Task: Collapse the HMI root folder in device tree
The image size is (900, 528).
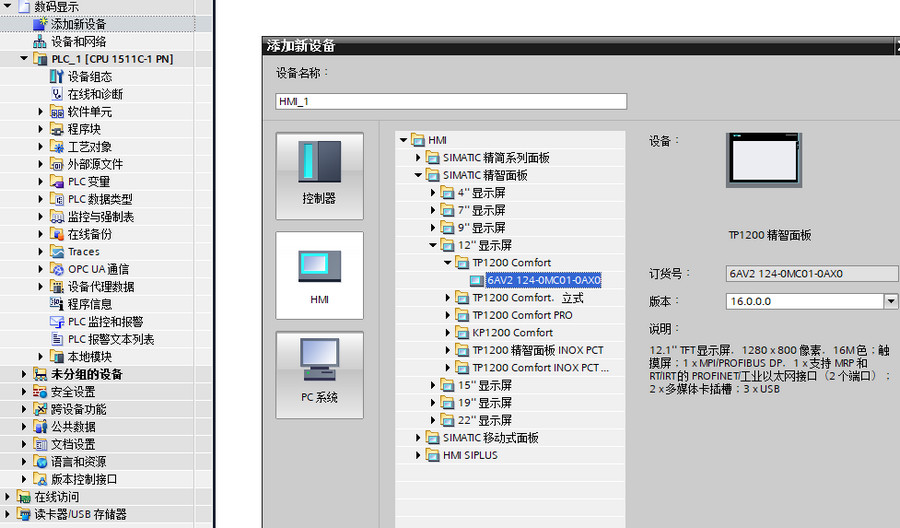Action: point(404,140)
